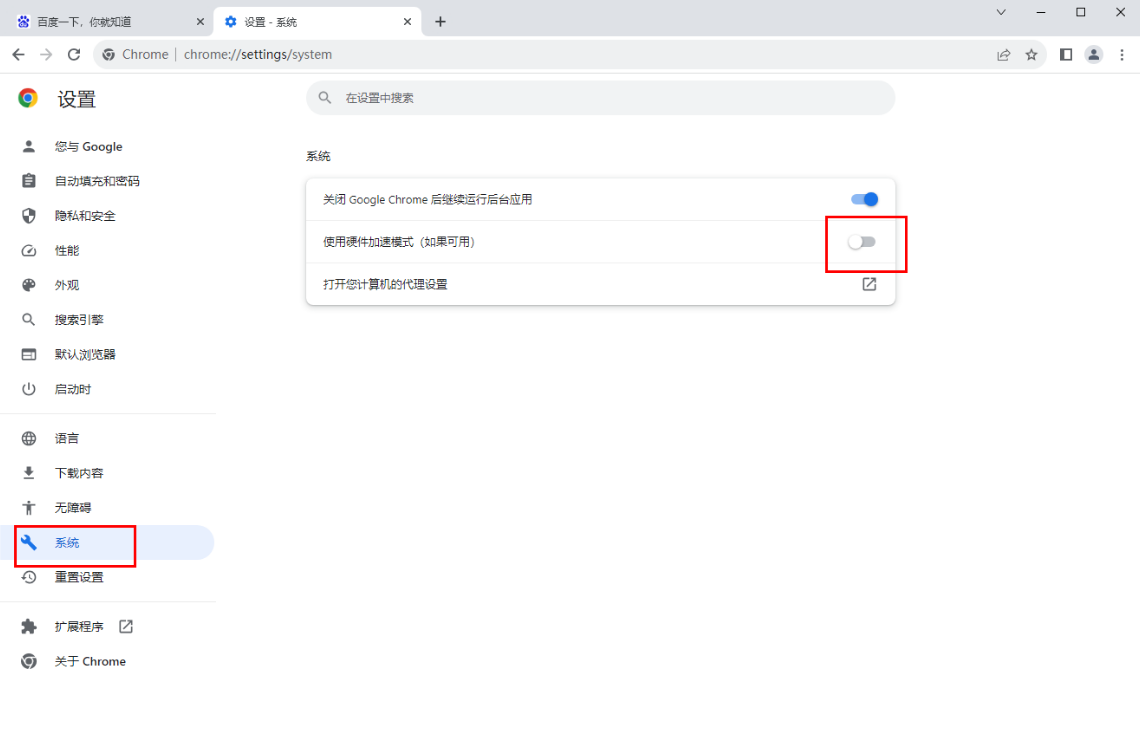This screenshot has height=749, width=1140.
Task: Open a new tab with the plus button
Action: pyautogui.click(x=440, y=22)
